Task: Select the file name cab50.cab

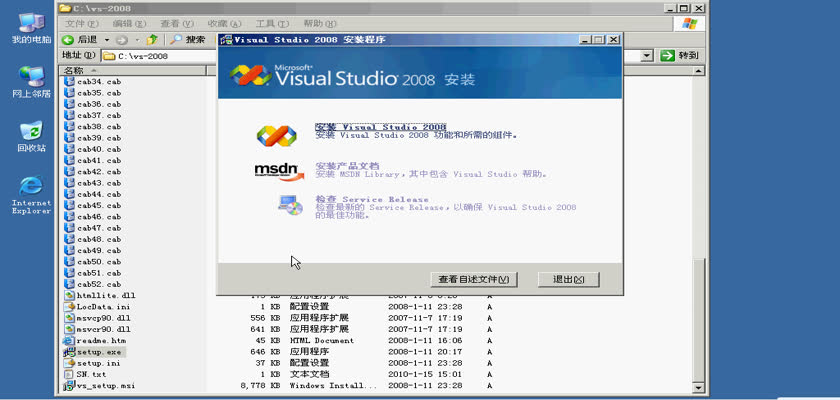Action: click(x=99, y=262)
